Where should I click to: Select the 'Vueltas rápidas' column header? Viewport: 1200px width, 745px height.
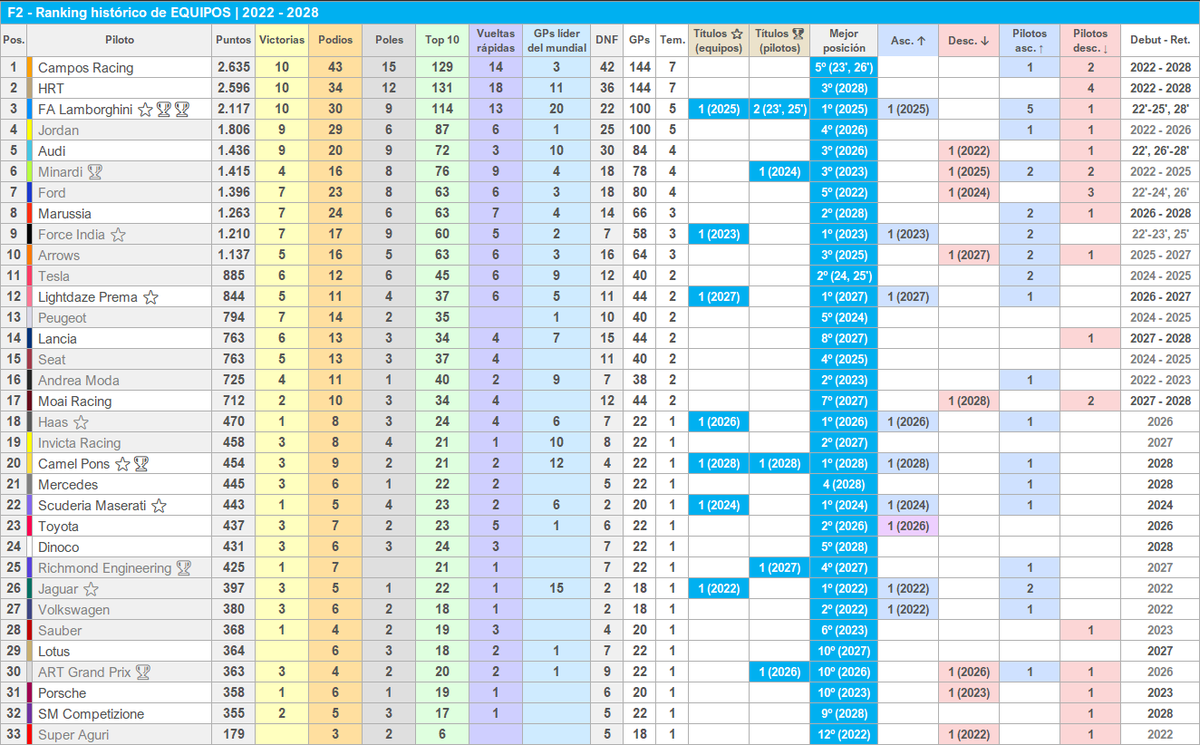click(496, 41)
